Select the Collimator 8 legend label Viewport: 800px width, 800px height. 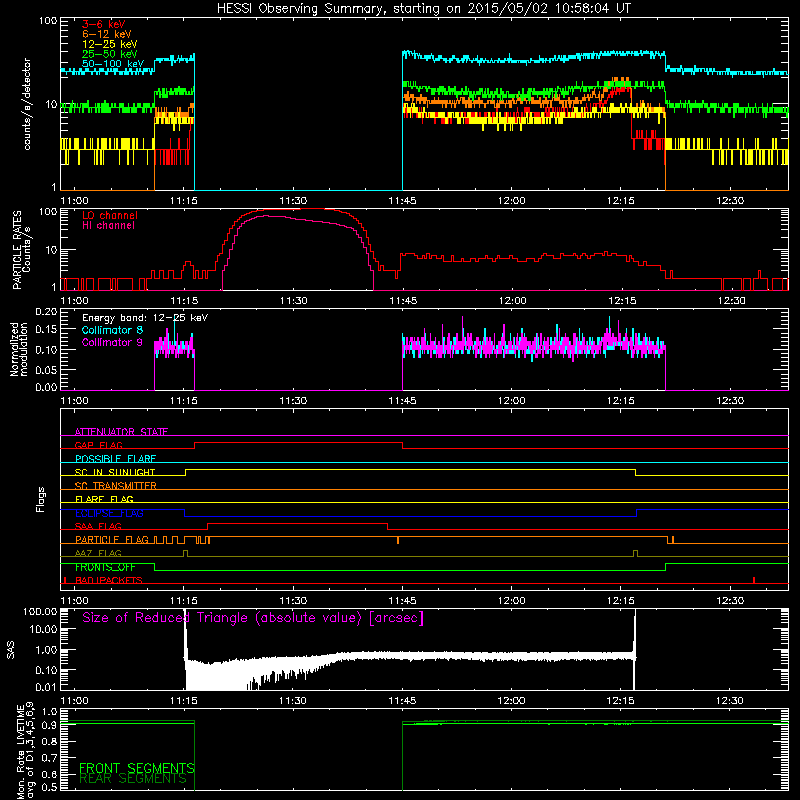pyautogui.click(x=112, y=330)
